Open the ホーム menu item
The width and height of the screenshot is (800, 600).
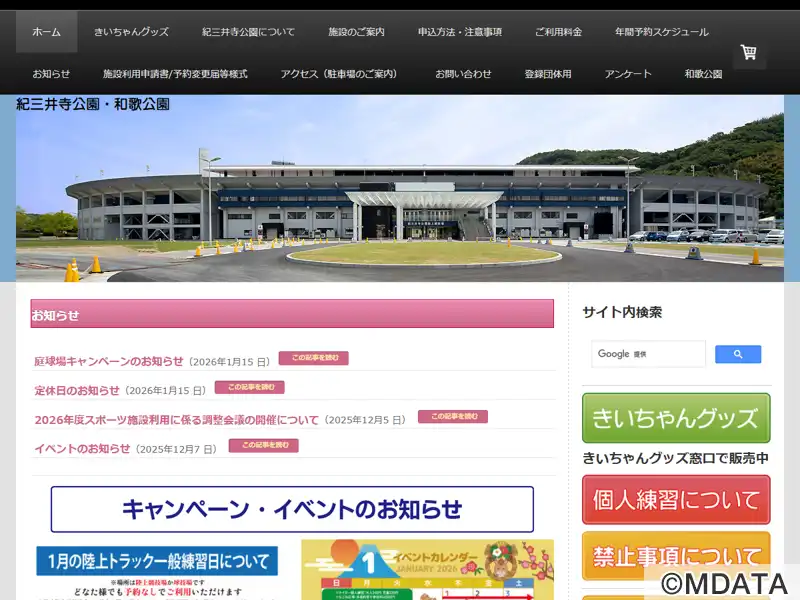point(46,32)
